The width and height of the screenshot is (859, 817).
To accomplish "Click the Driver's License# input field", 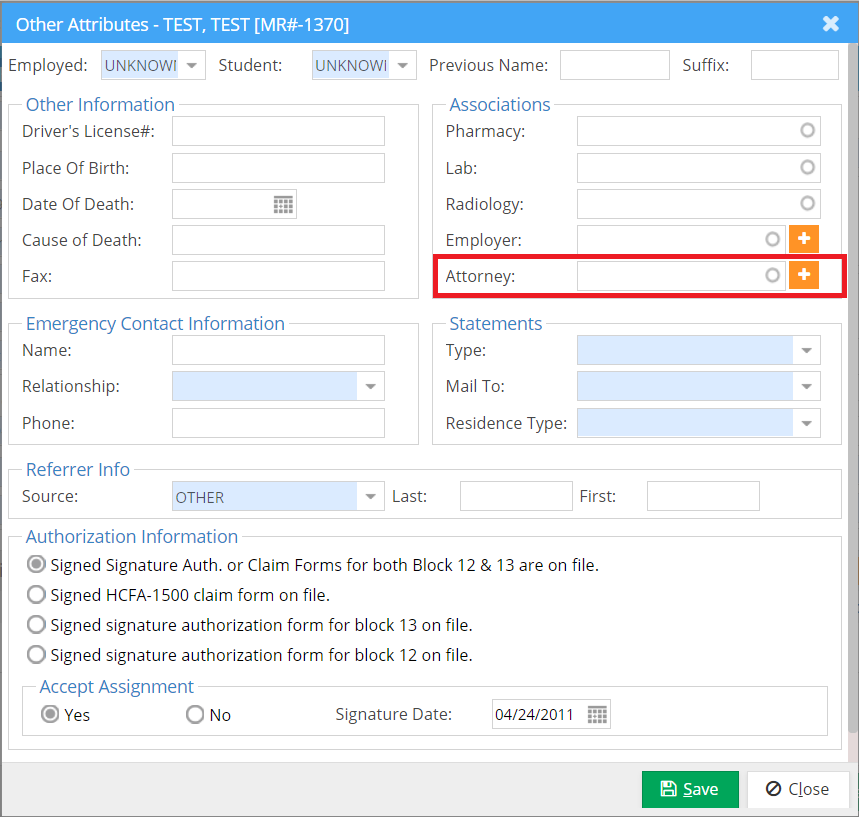I will pyautogui.click(x=278, y=131).
